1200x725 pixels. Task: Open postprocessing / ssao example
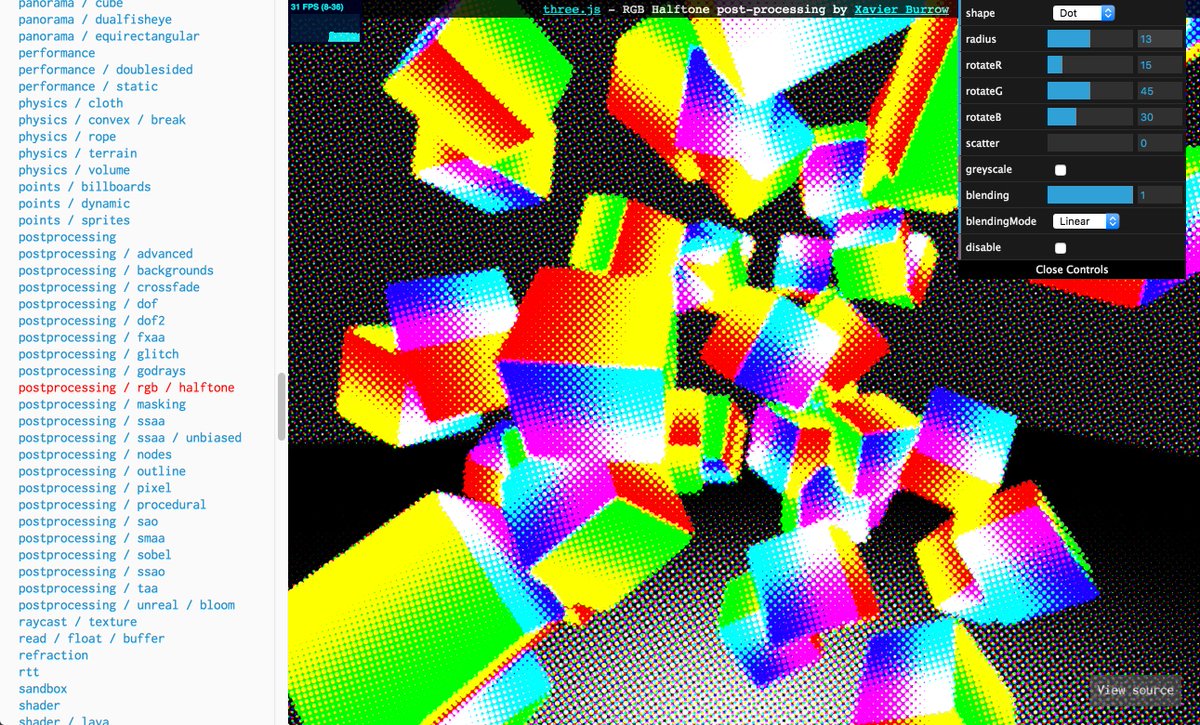91,572
